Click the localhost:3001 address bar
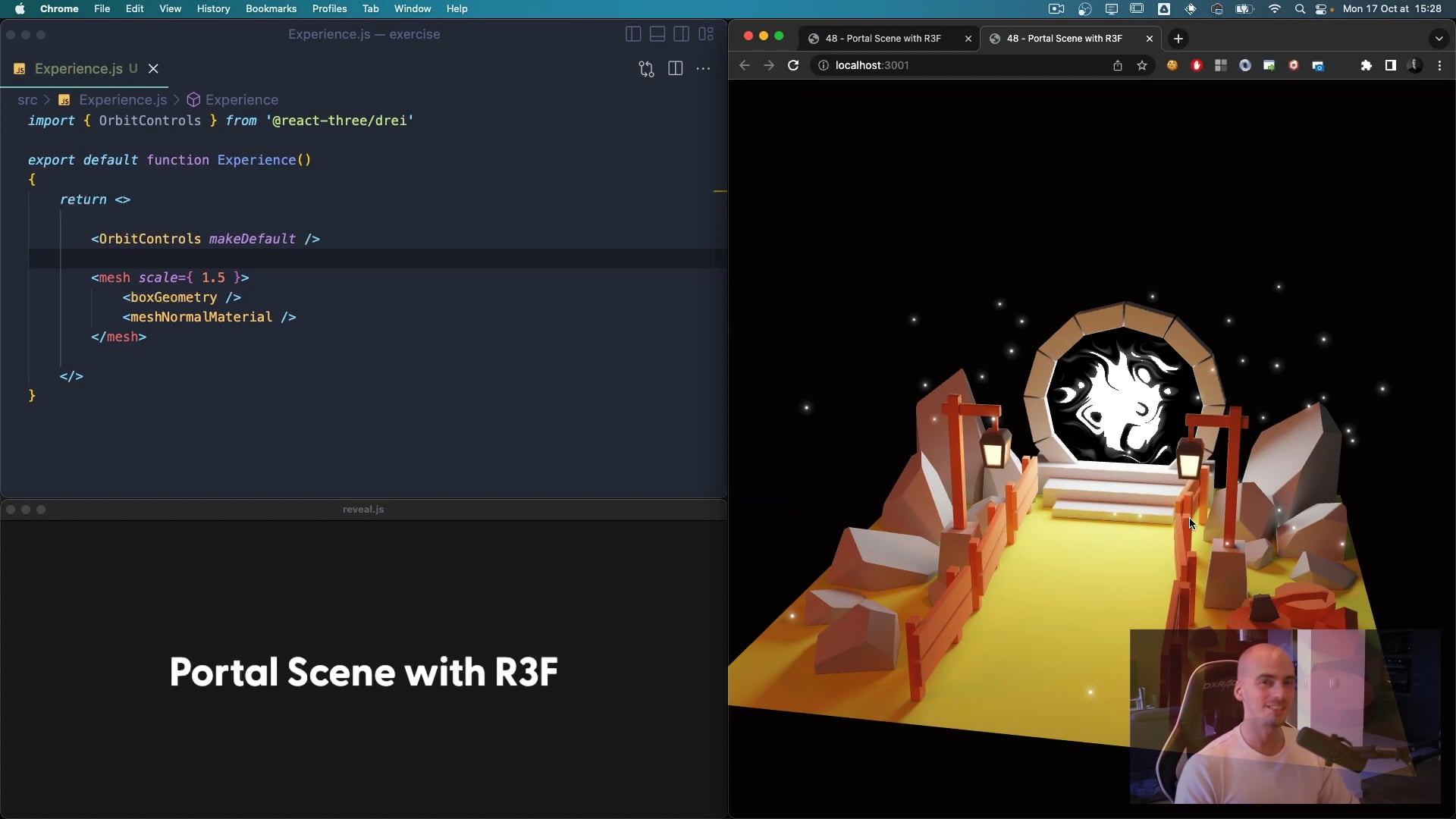Image resolution: width=1456 pixels, height=819 pixels. [x=872, y=65]
